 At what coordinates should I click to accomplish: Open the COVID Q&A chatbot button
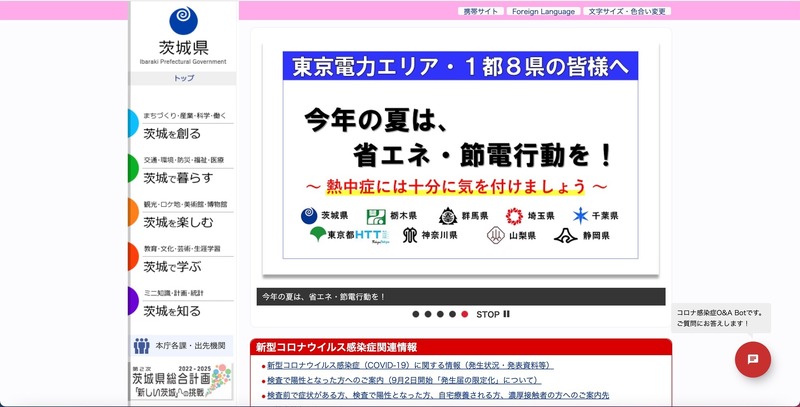[752, 359]
